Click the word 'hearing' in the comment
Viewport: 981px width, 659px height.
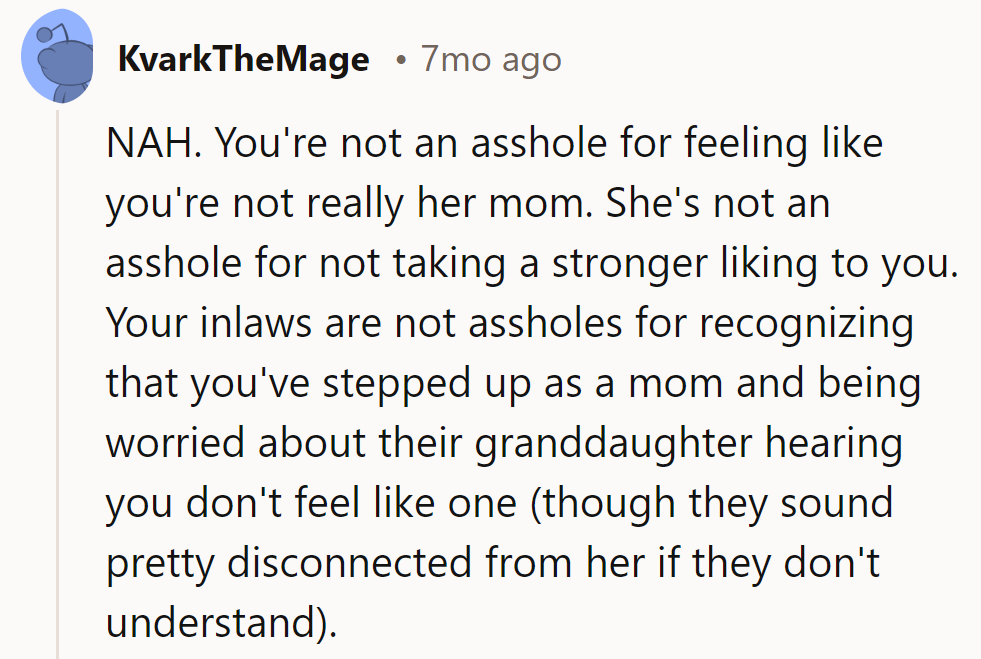coord(840,444)
